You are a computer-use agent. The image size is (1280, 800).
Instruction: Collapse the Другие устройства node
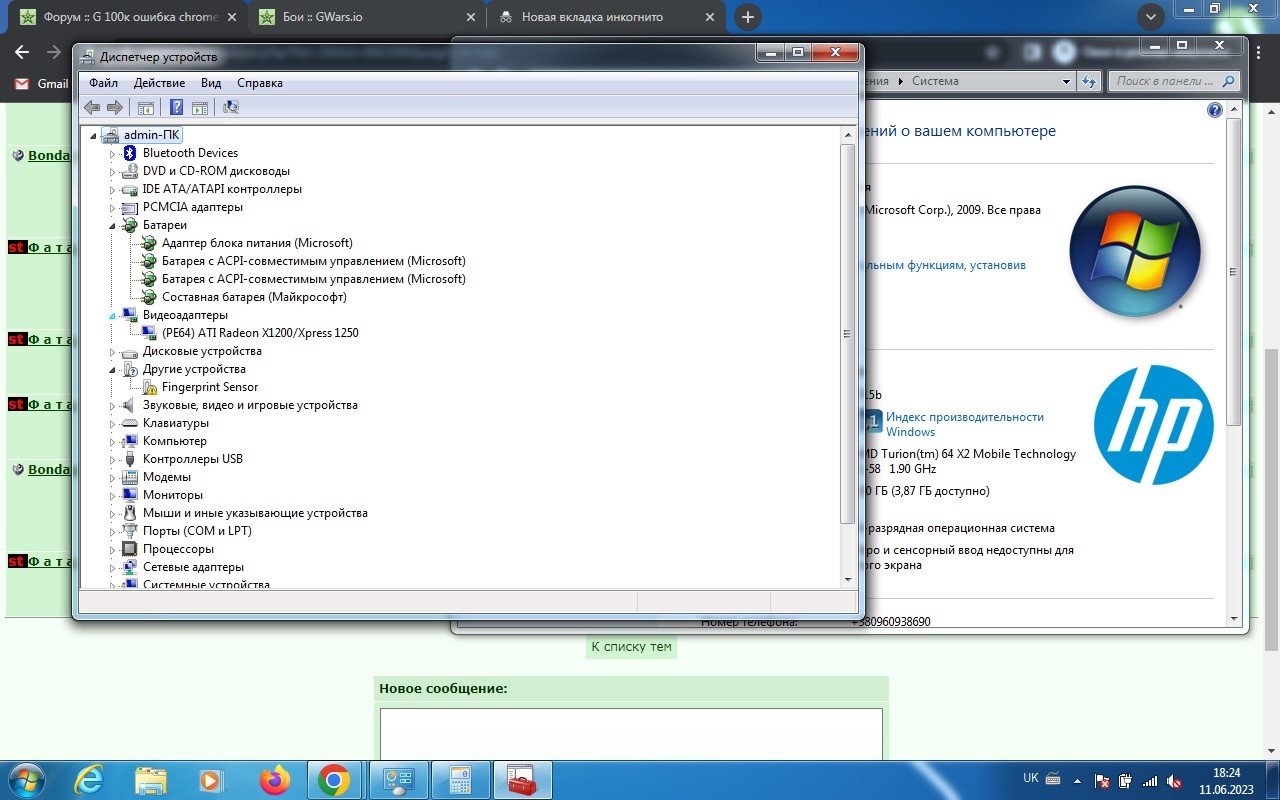113,369
